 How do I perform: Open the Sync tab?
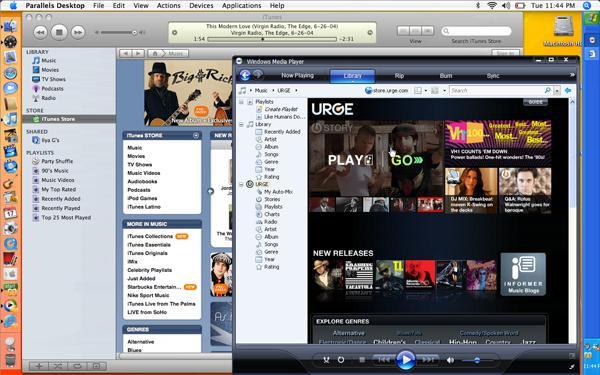493,76
